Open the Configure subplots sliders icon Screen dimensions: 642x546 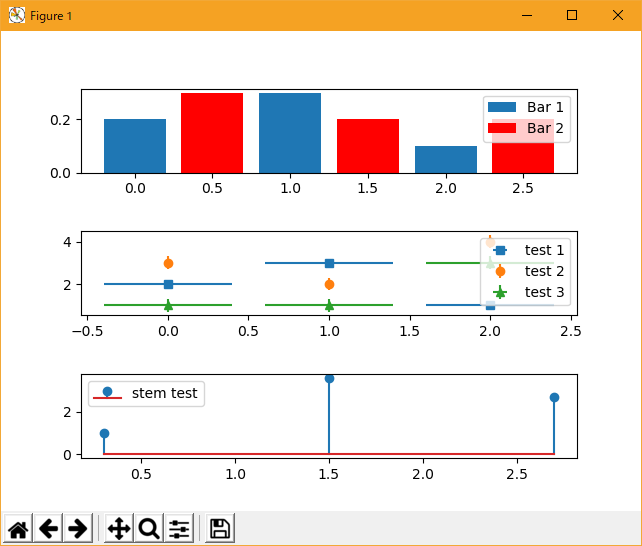pos(179,528)
